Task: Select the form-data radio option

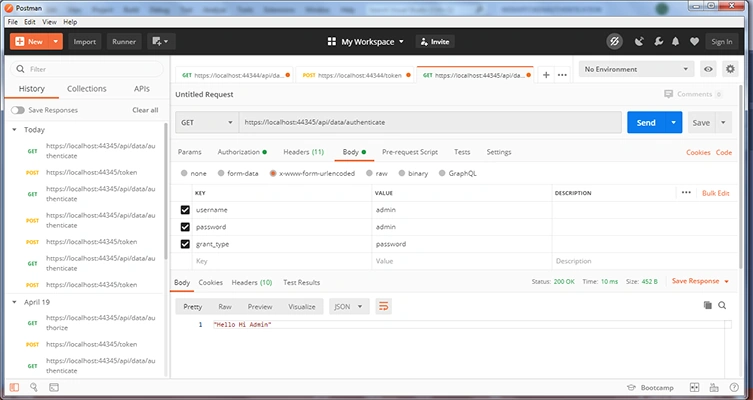Action: click(x=221, y=173)
